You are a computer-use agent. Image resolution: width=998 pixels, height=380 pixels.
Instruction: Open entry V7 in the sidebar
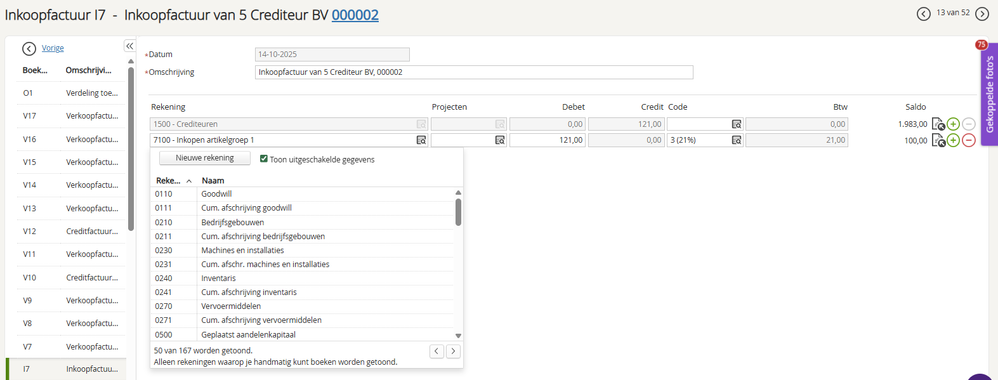click(x=71, y=346)
